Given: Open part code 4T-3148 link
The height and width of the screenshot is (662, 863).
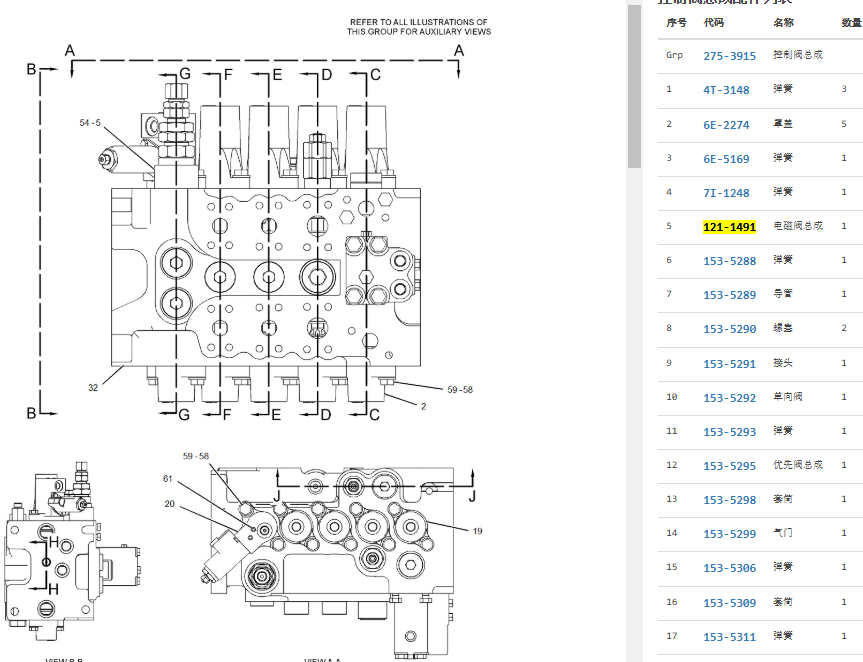Looking at the screenshot, I should click(726, 90).
